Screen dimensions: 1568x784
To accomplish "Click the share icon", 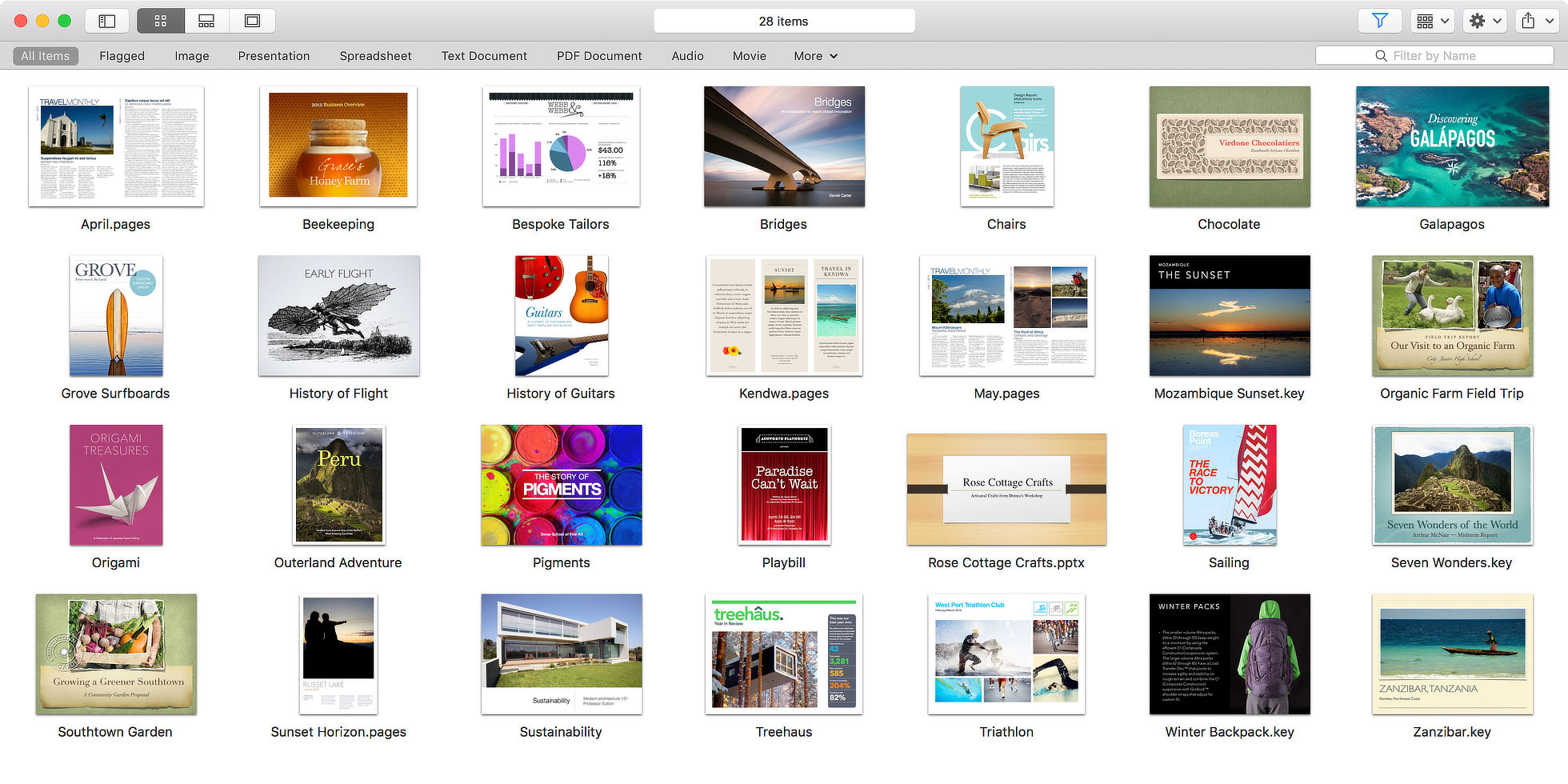I will click(1528, 21).
